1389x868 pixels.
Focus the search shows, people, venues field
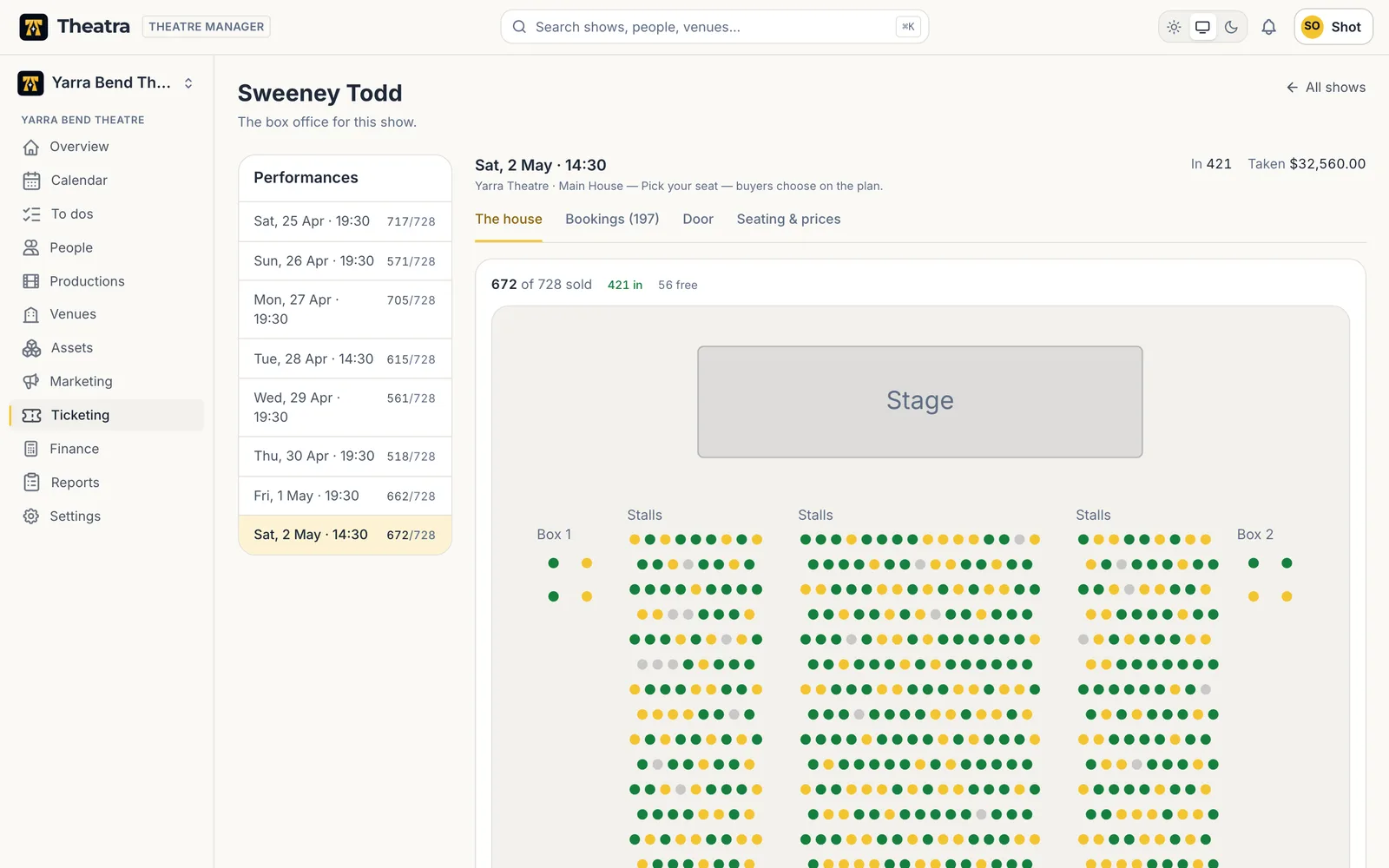tap(714, 27)
